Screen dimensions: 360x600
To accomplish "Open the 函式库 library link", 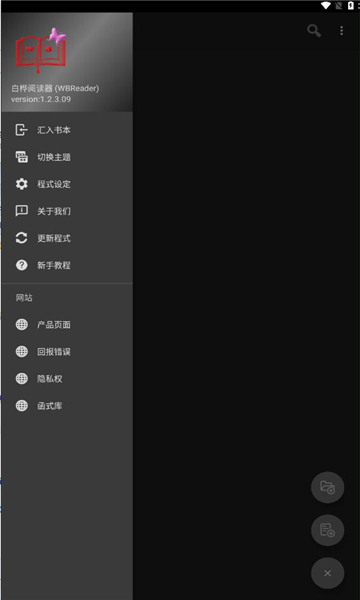I will pyautogui.click(x=67, y=406).
